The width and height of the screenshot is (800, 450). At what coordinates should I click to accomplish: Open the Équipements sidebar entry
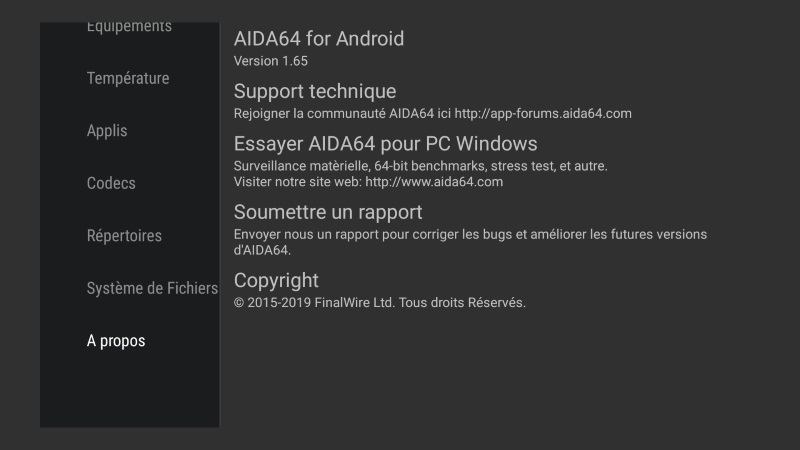coord(129,27)
